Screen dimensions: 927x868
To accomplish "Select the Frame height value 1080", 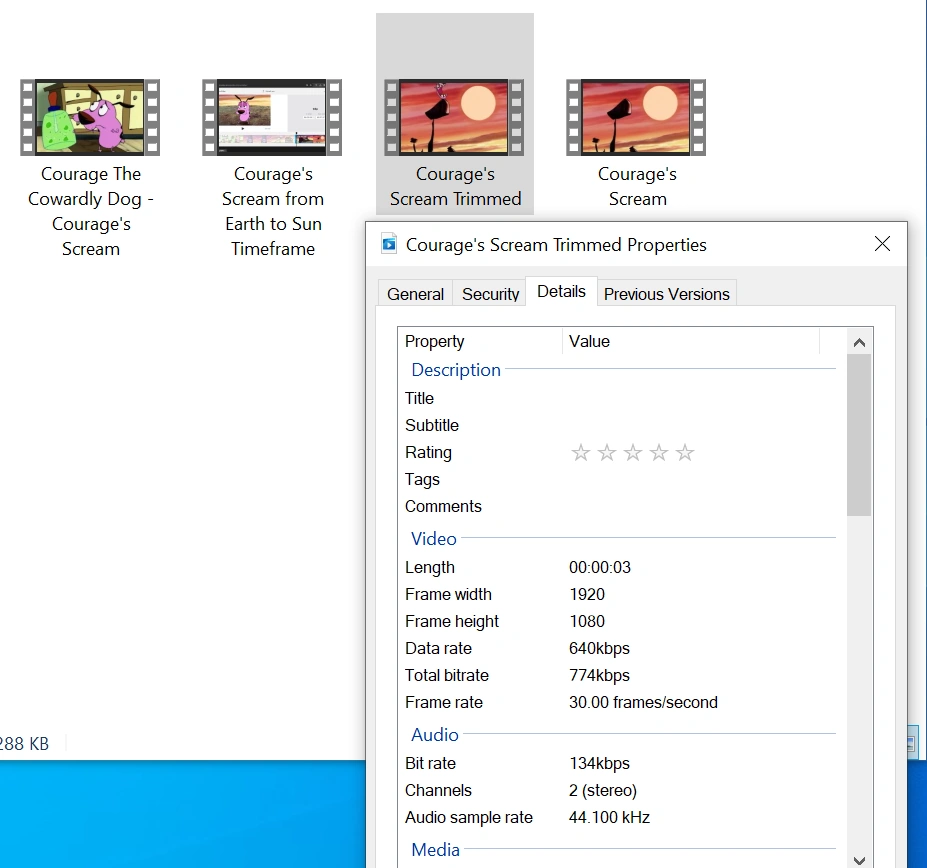I will coord(586,621).
